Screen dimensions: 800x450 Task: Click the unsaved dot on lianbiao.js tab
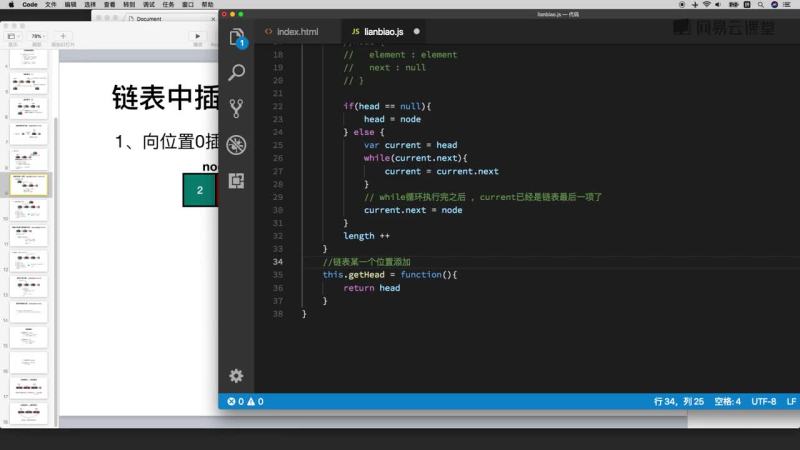(x=416, y=32)
